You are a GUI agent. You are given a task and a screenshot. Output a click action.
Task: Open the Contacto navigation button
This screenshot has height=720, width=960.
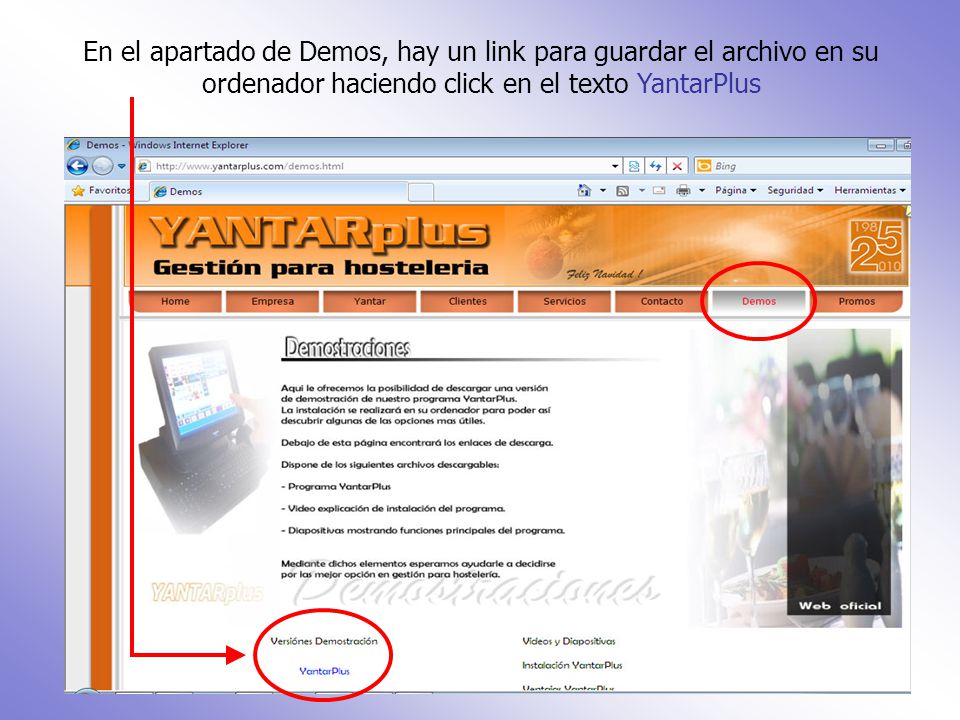pos(662,301)
